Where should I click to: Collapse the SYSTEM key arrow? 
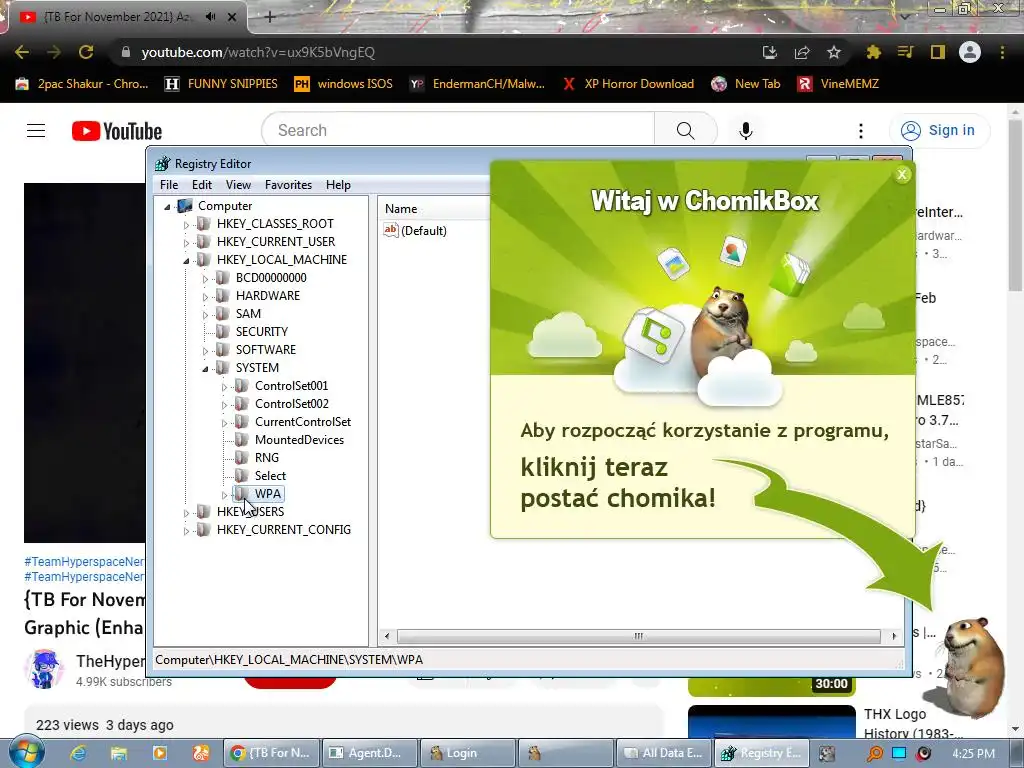point(205,369)
